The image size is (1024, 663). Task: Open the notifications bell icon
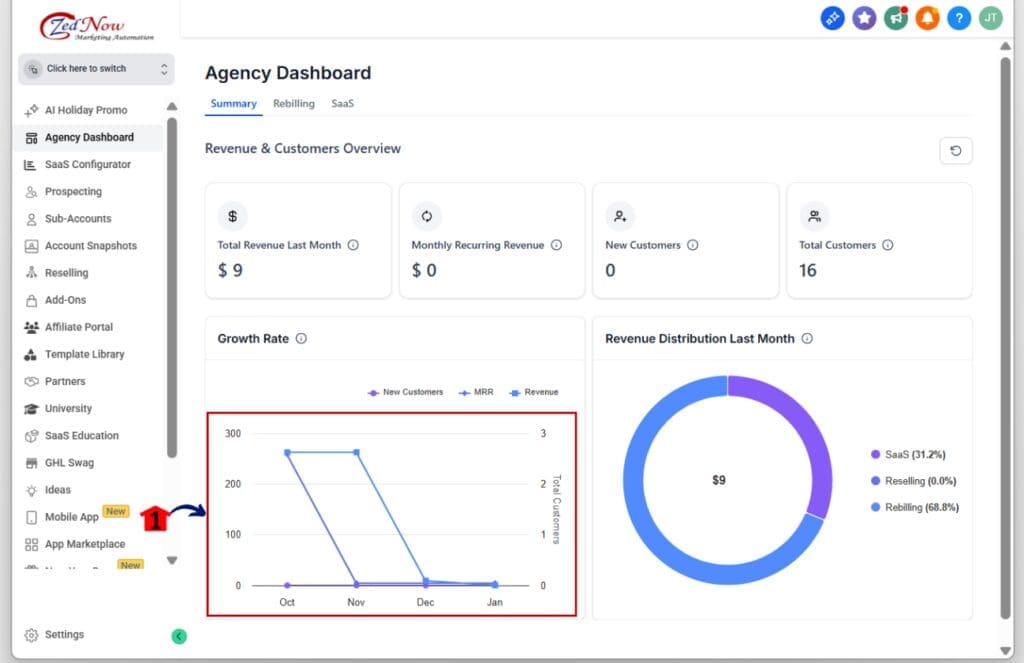[928, 18]
